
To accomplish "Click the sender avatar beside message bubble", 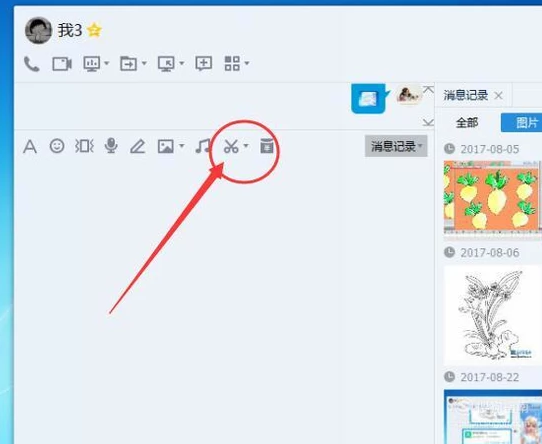I will point(409,94).
